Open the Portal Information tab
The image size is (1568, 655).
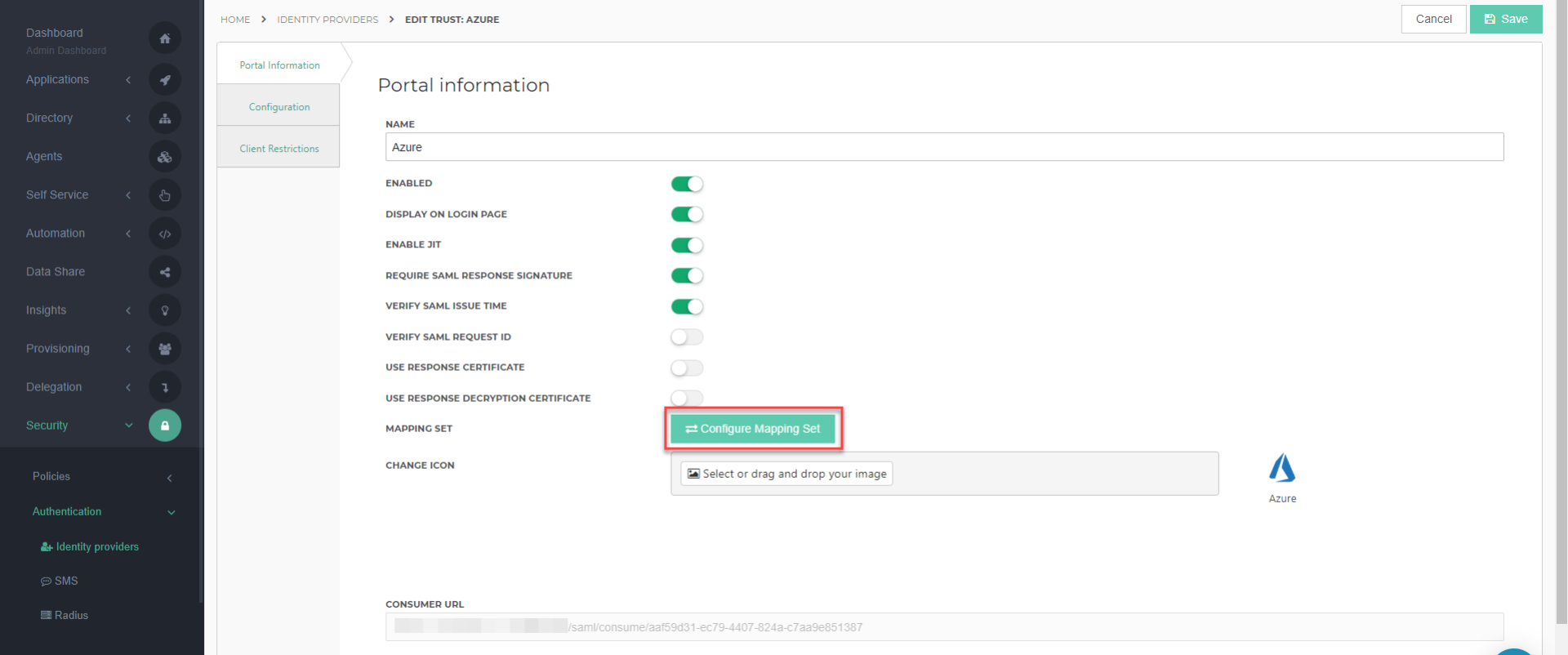pyautogui.click(x=279, y=65)
